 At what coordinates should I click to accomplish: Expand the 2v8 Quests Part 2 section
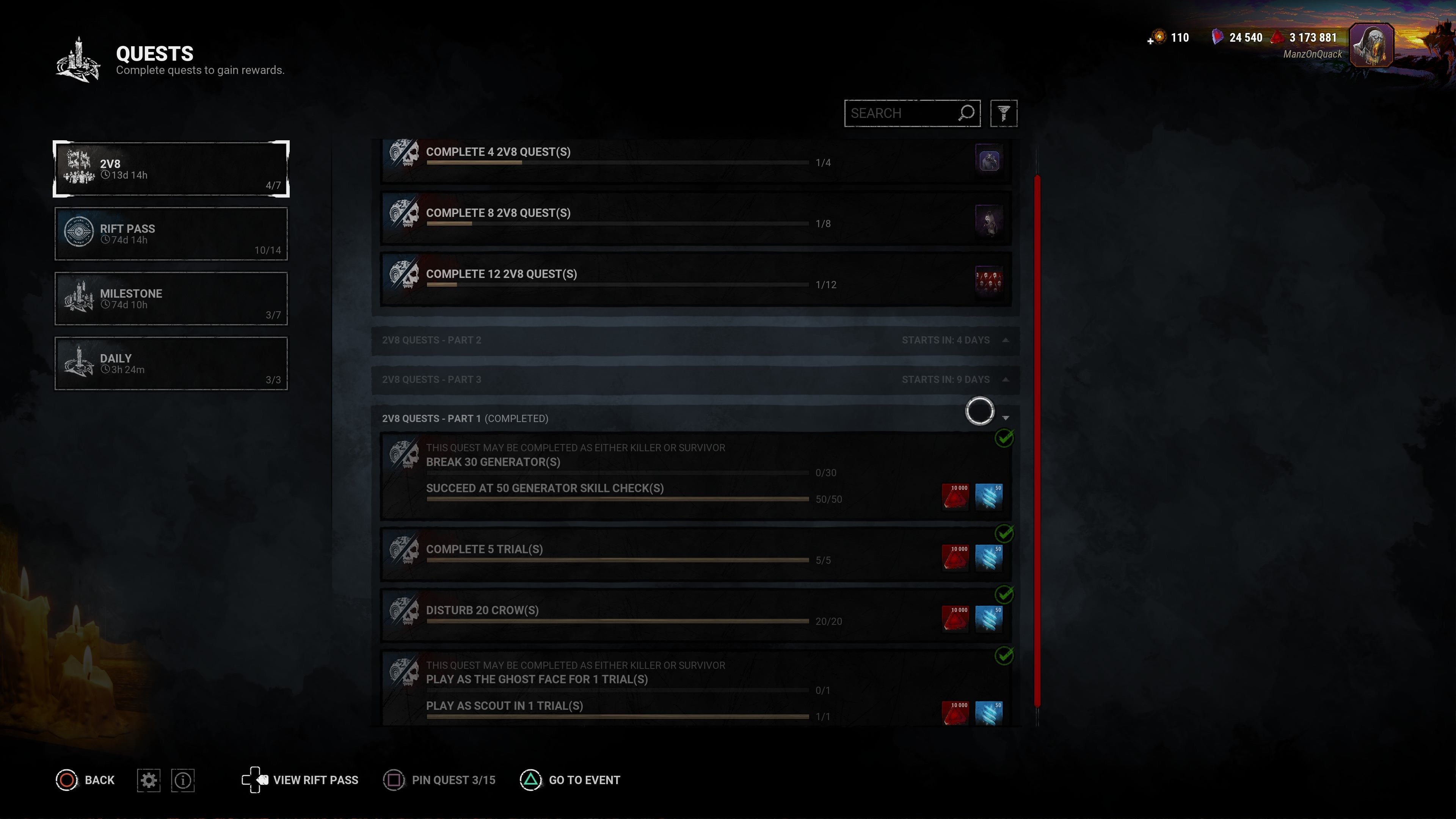pos(695,340)
